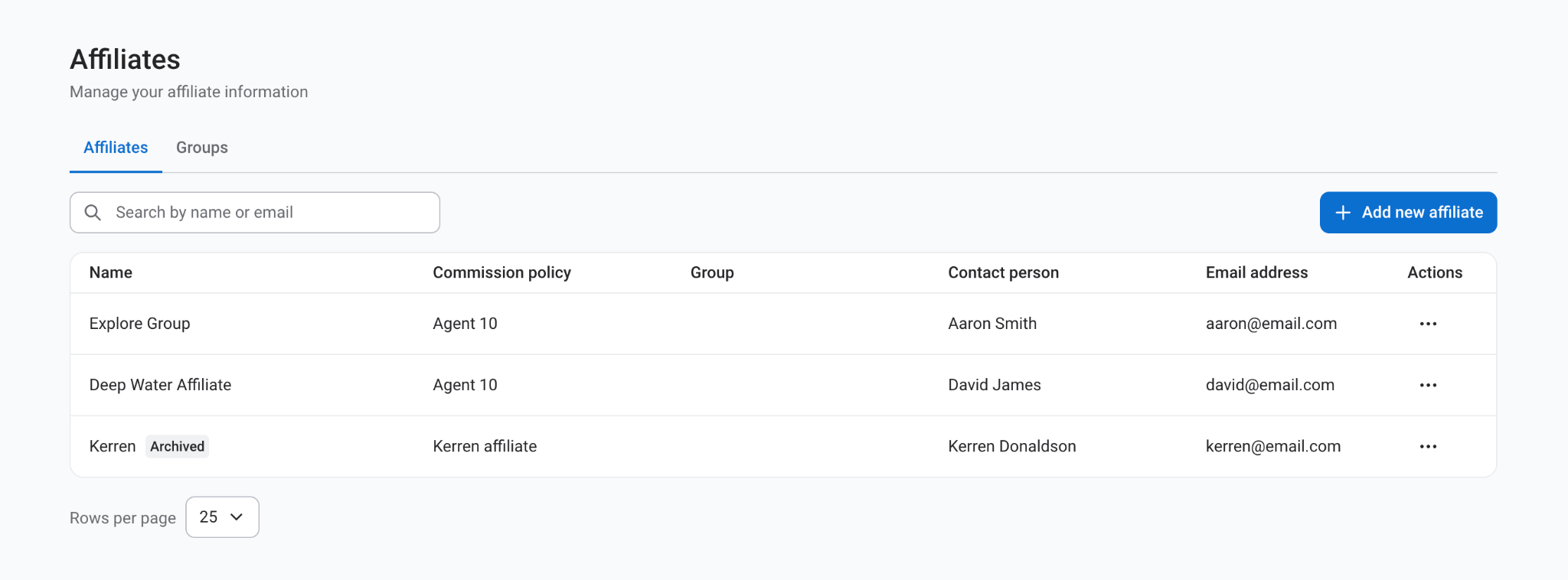Select the kerren@email.com email address
This screenshot has height=580, width=1568.
[x=1272, y=446]
